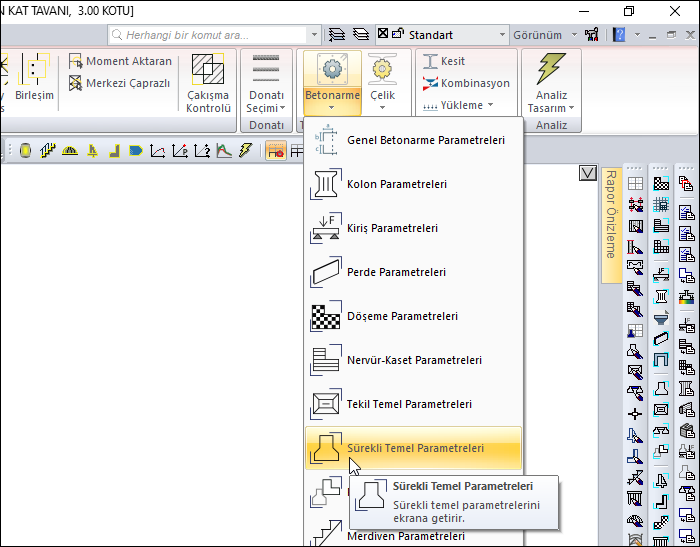This screenshot has height=547, width=700.
Task: Click the Perde Parametreleri wall icon
Action: [326, 272]
